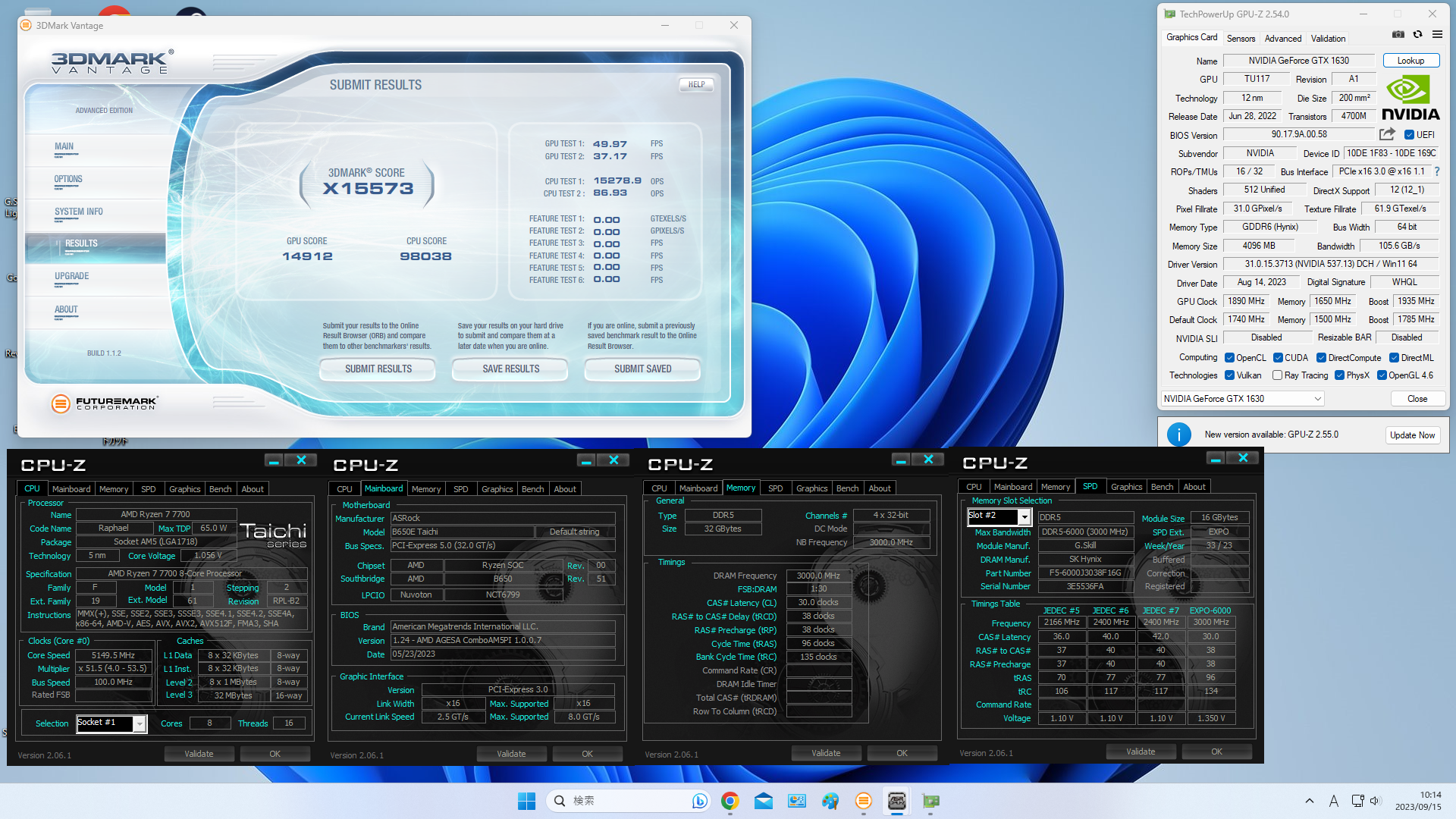Enable the Ray Tracing checkbox
This screenshot has width=1456, height=819.
point(1277,375)
